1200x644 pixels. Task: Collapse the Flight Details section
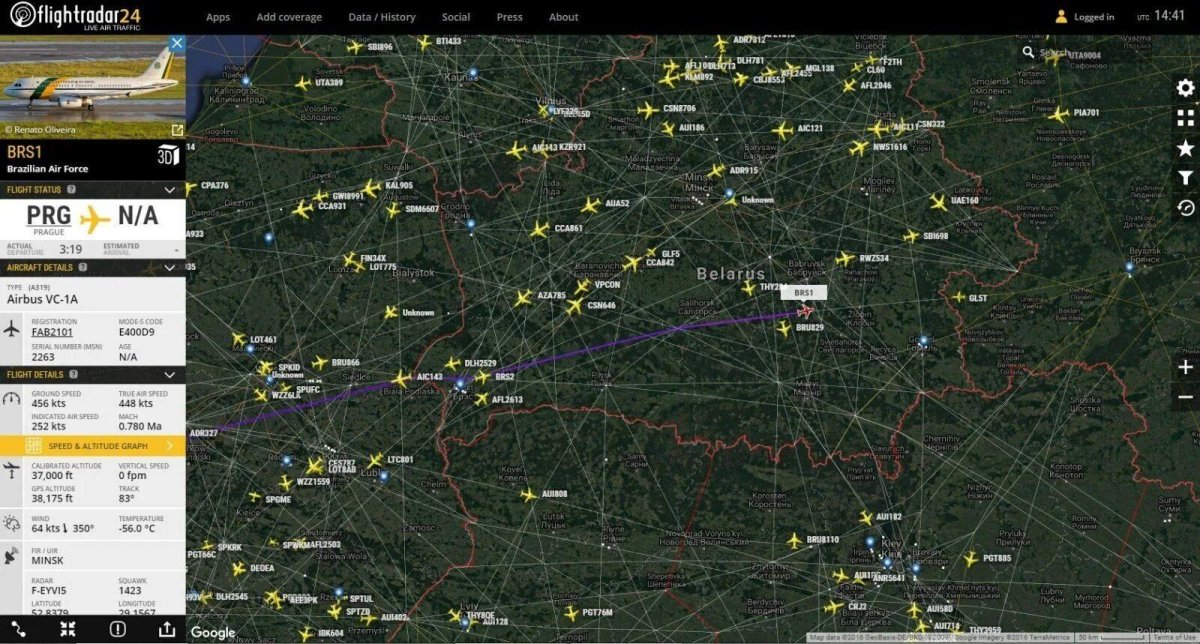[x=170, y=374]
